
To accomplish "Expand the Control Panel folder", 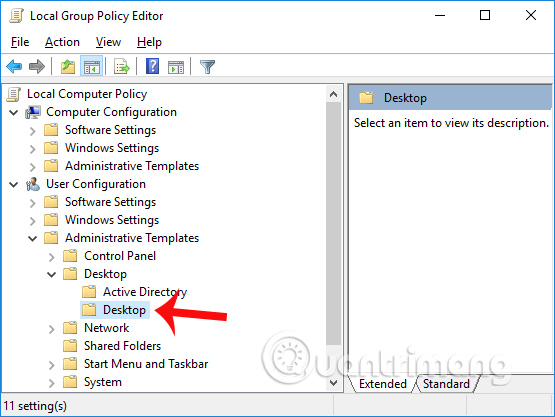I will click(52, 257).
